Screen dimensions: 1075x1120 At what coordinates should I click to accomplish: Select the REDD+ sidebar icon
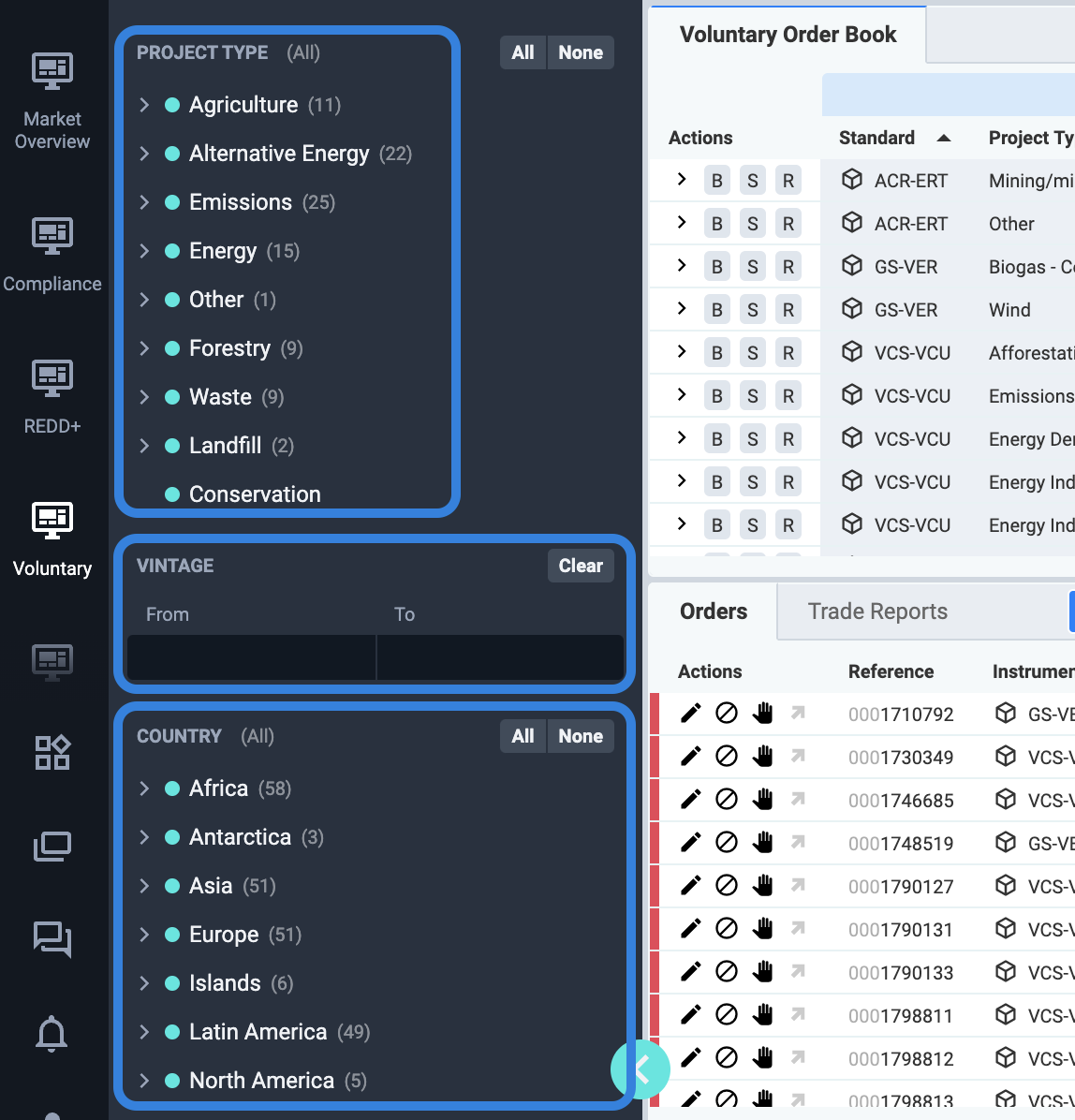(x=52, y=377)
